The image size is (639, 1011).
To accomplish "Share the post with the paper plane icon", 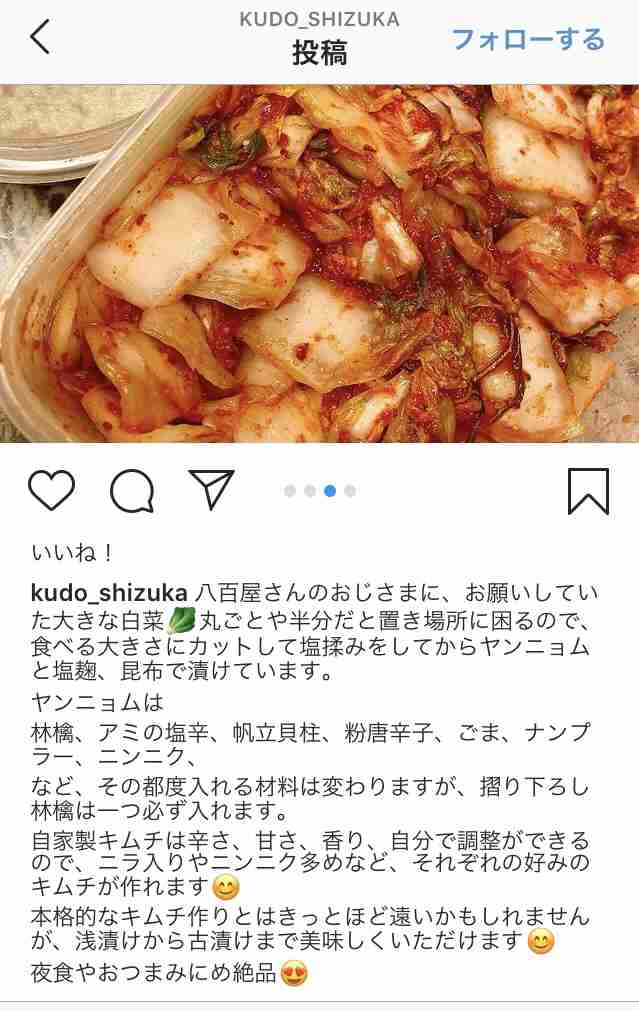I will (211, 489).
